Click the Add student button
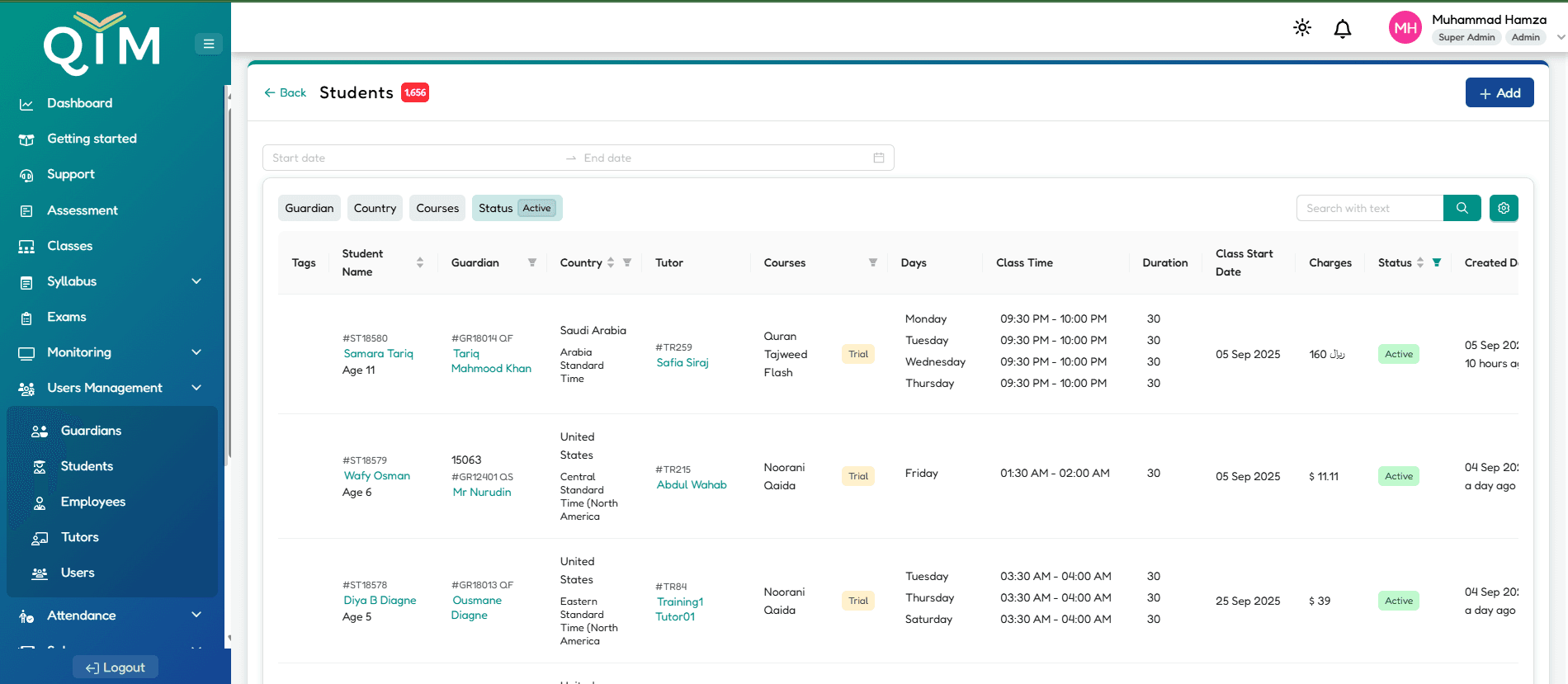This screenshot has width=1568, height=684. (1499, 93)
